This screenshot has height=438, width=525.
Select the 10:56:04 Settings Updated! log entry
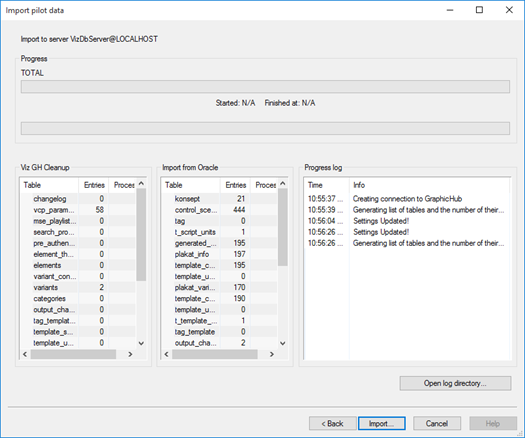(x=407, y=221)
